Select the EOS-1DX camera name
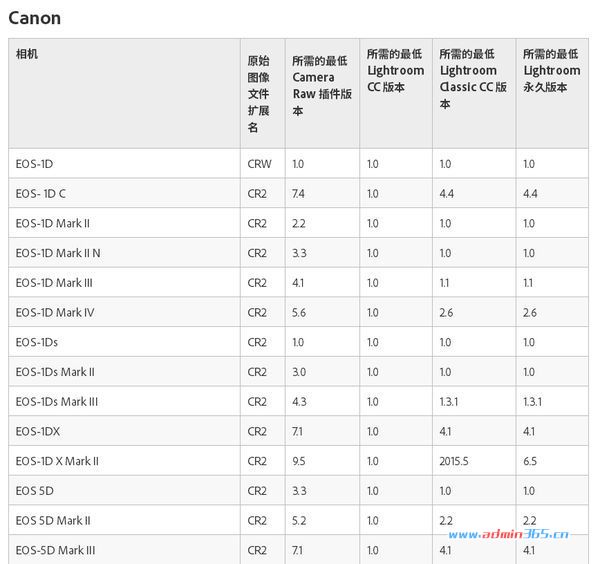 (38, 431)
